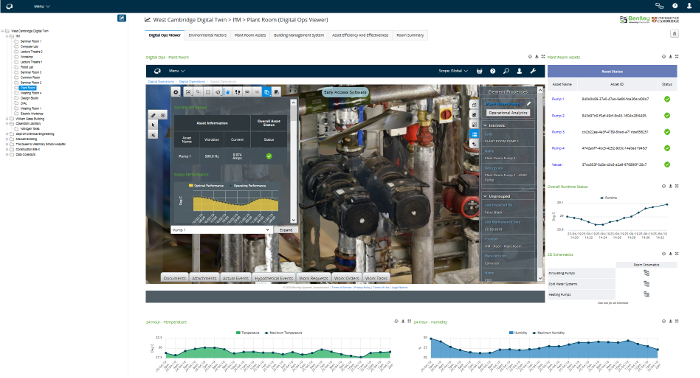Toggle the Runtime legend series

tap(609, 197)
